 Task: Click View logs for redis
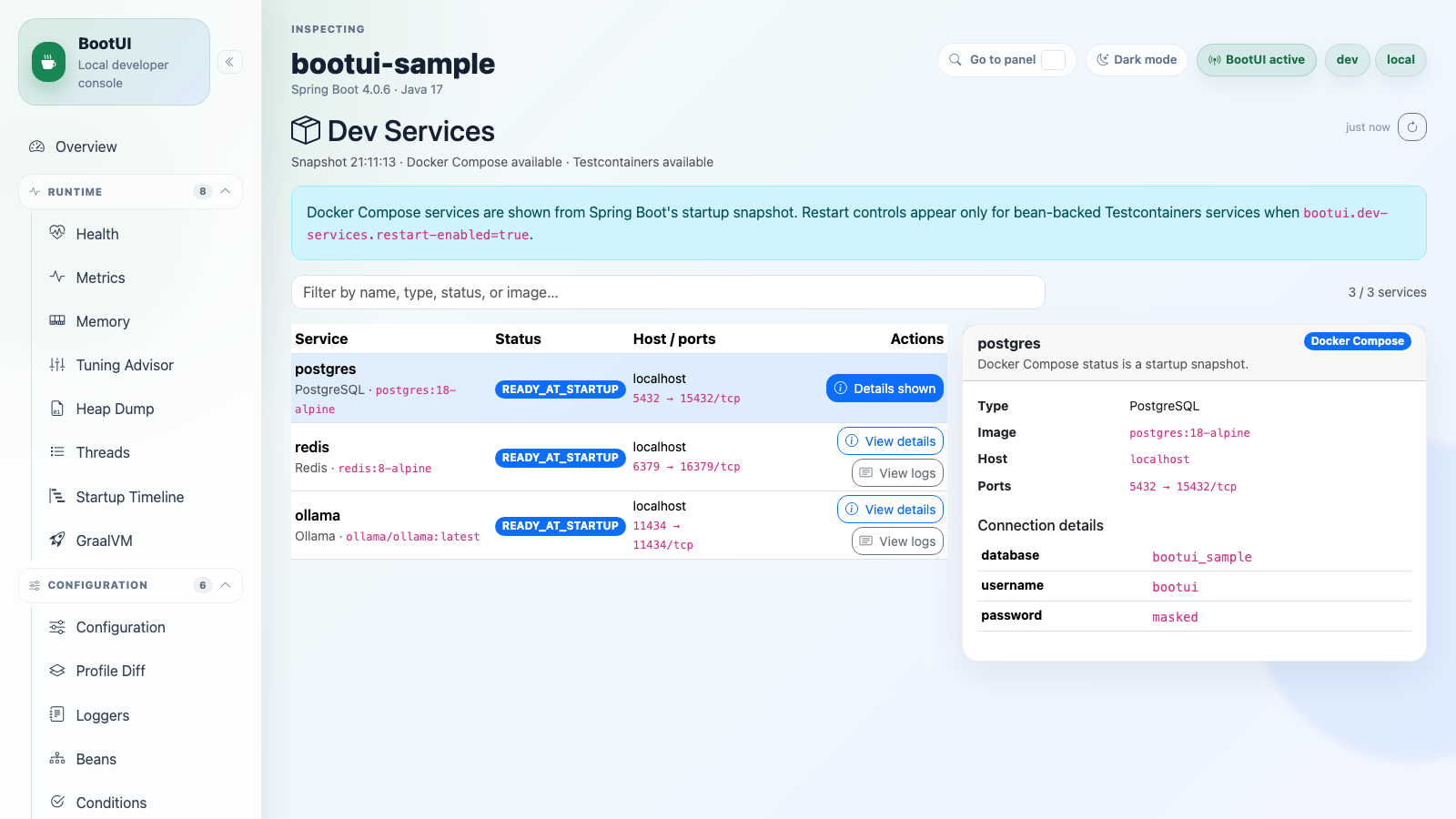(x=897, y=473)
